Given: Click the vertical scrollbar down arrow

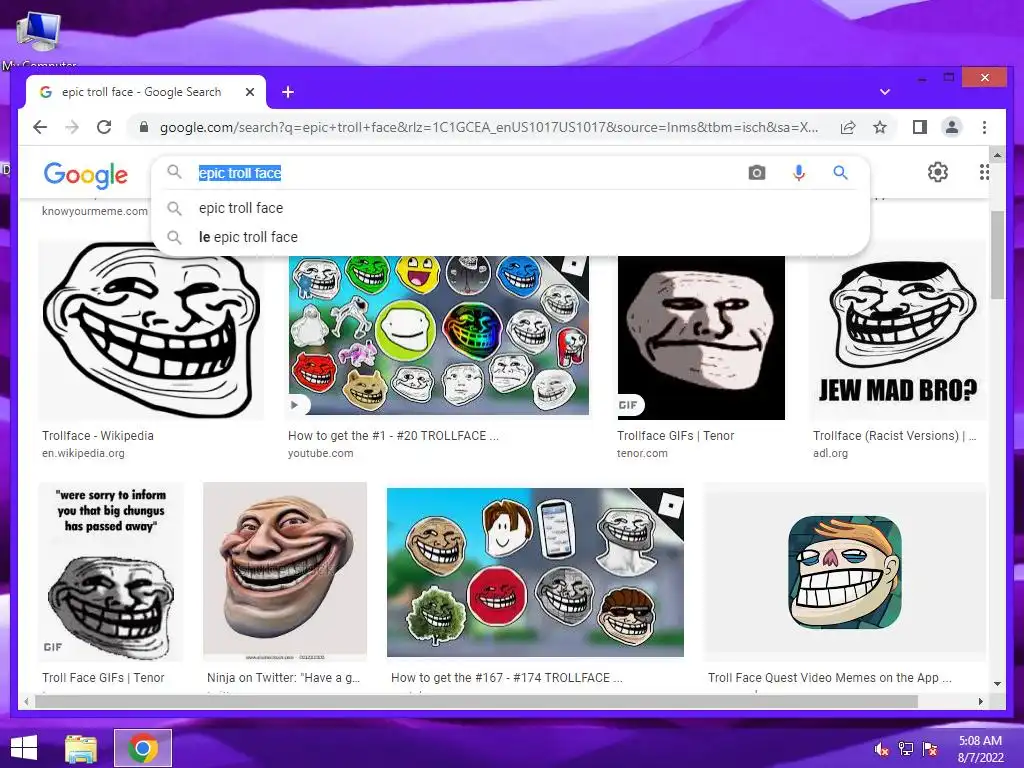Looking at the screenshot, I should point(997,684).
